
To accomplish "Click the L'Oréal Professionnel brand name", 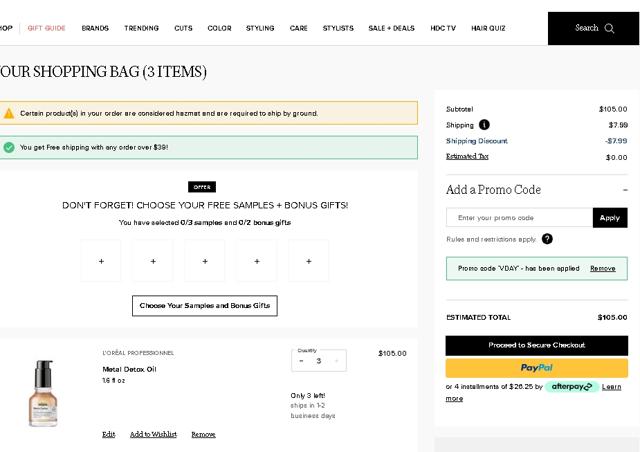I will [x=138, y=353].
